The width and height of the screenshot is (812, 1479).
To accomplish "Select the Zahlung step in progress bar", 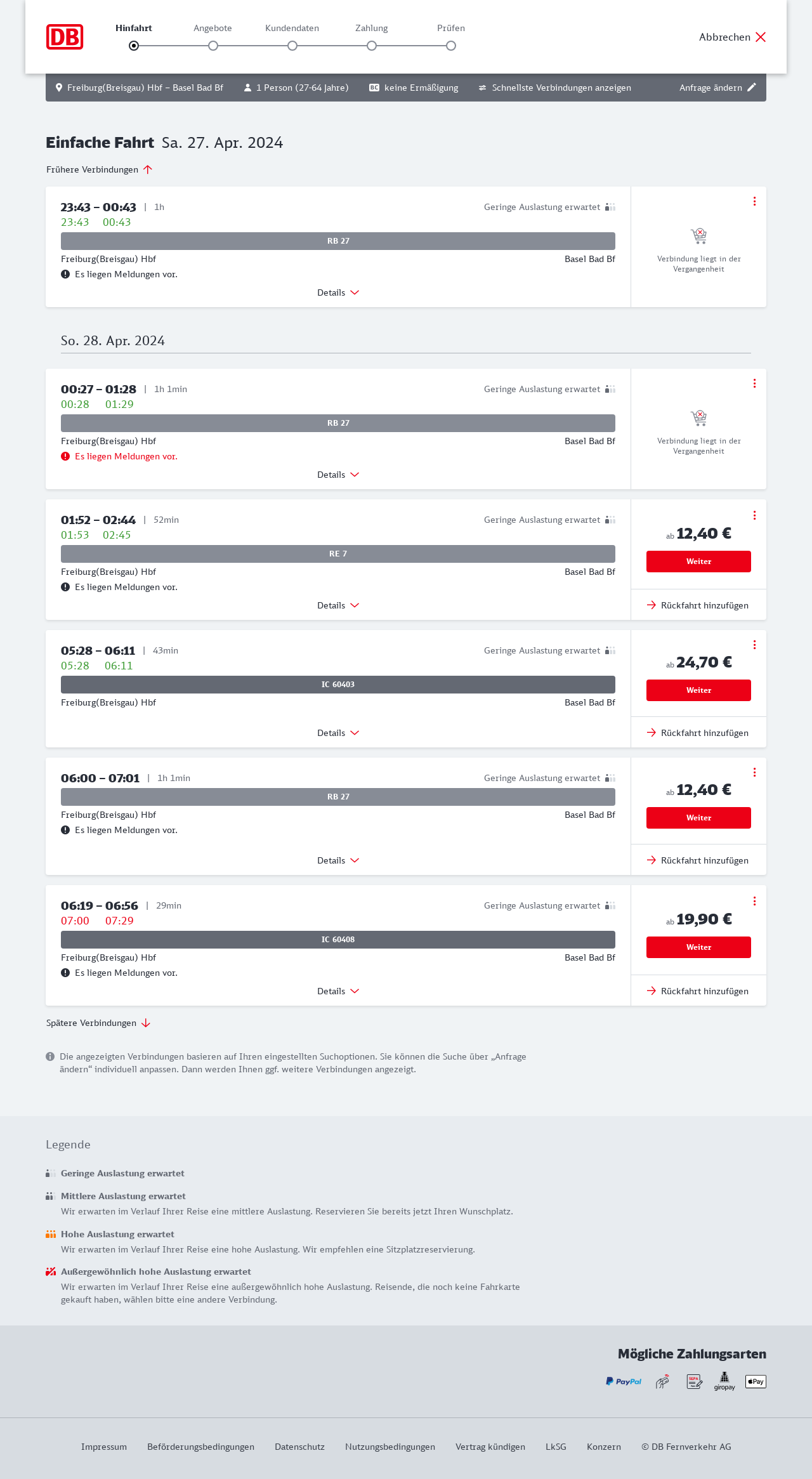I will pos(372,46).
